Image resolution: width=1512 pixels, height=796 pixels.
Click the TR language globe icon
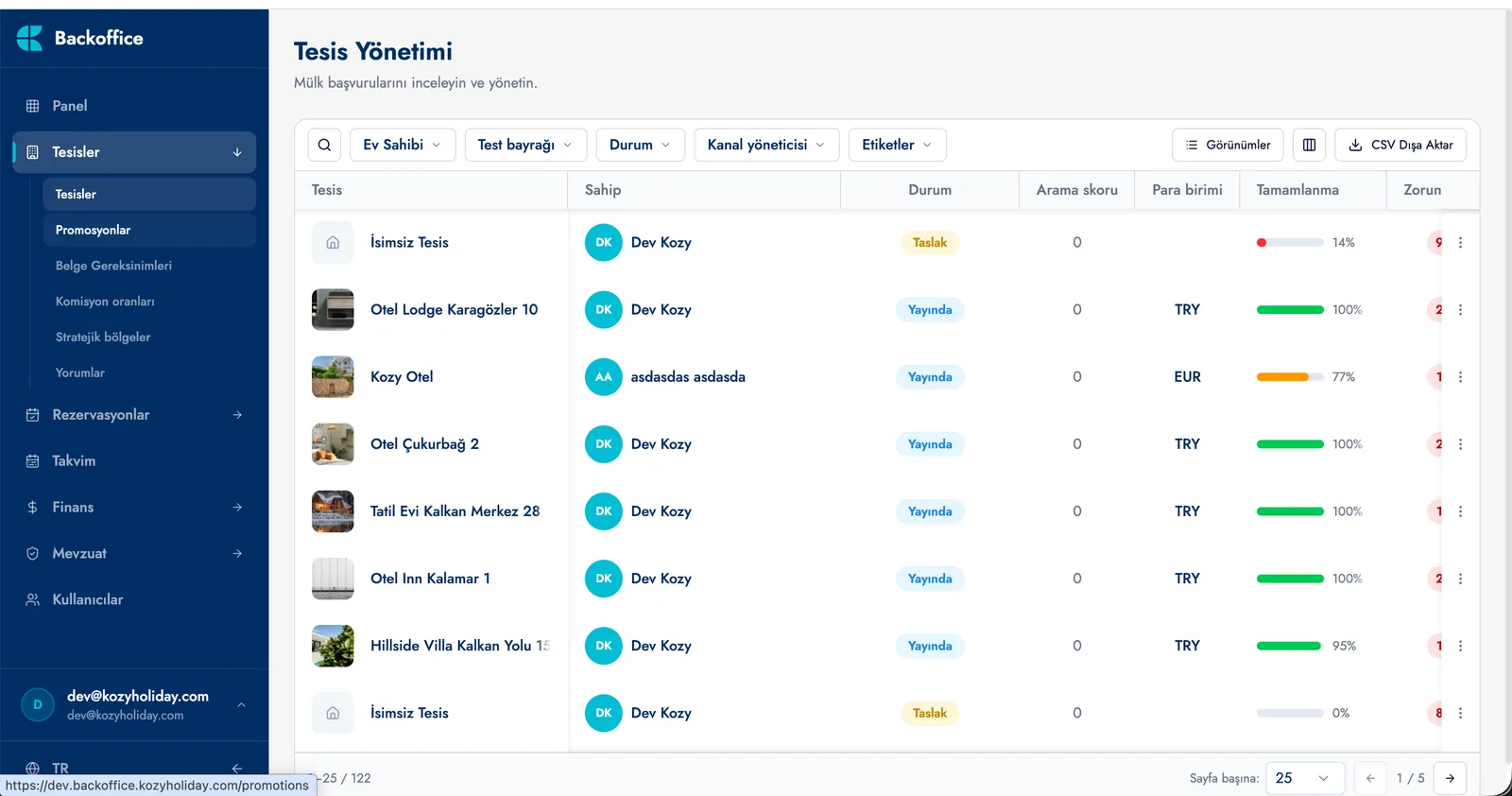click(x=33, y=769)
